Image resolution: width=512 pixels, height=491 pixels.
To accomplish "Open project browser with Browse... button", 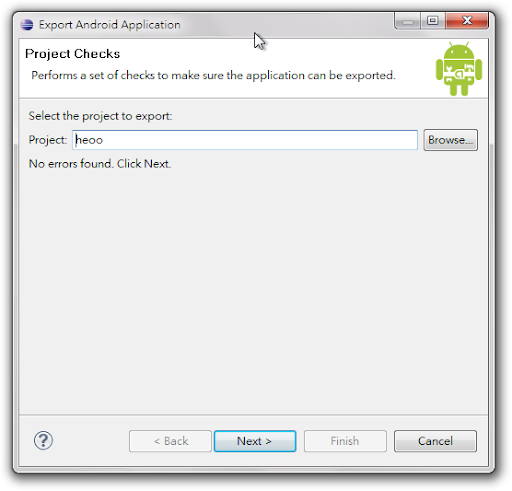I will [x=450, y=140].
